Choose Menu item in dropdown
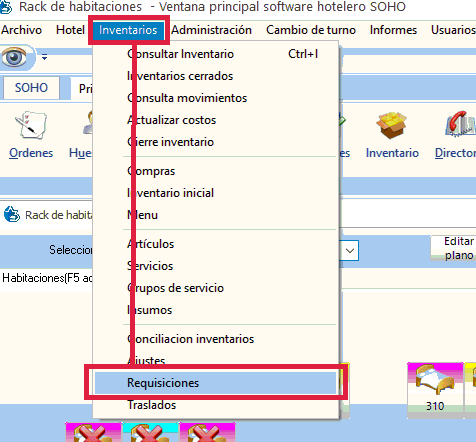476x442 pixels. pos(216,215)
